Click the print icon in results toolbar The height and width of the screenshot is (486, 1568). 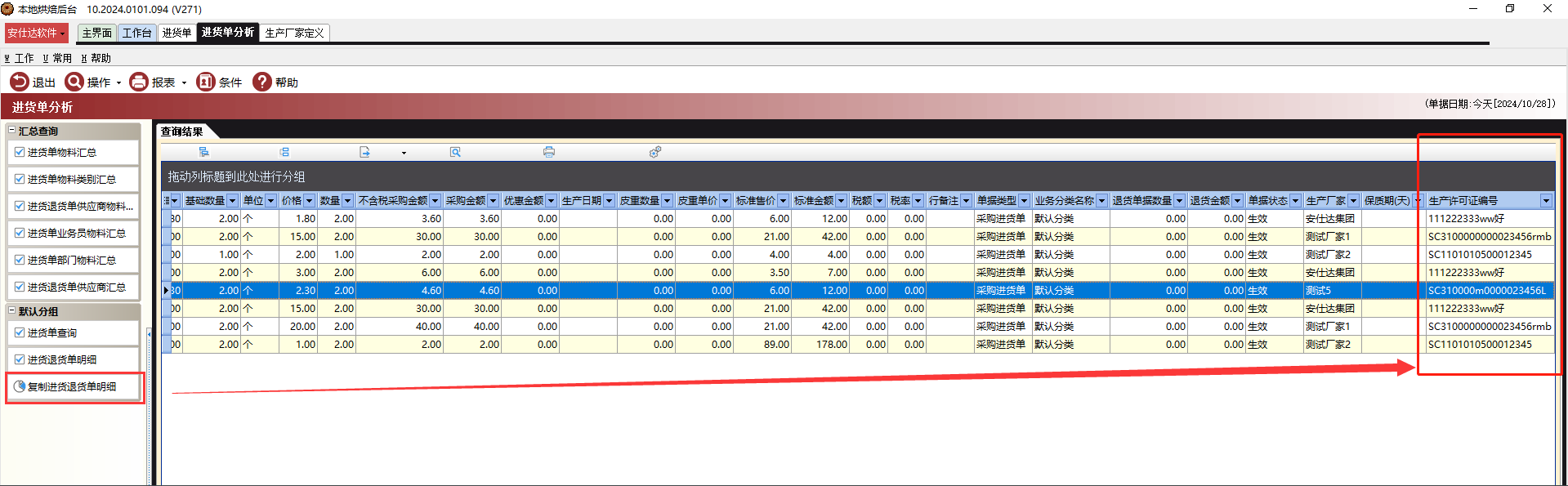[x=549, y=152]
